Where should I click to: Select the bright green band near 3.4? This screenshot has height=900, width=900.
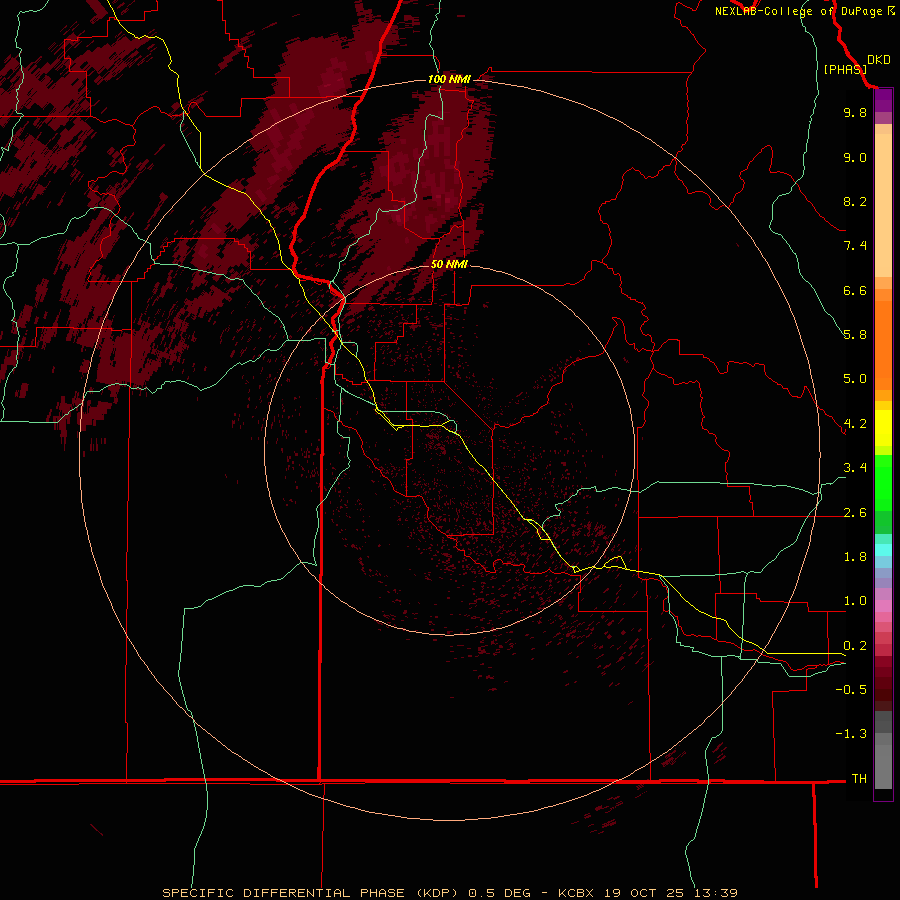point(883,482)
